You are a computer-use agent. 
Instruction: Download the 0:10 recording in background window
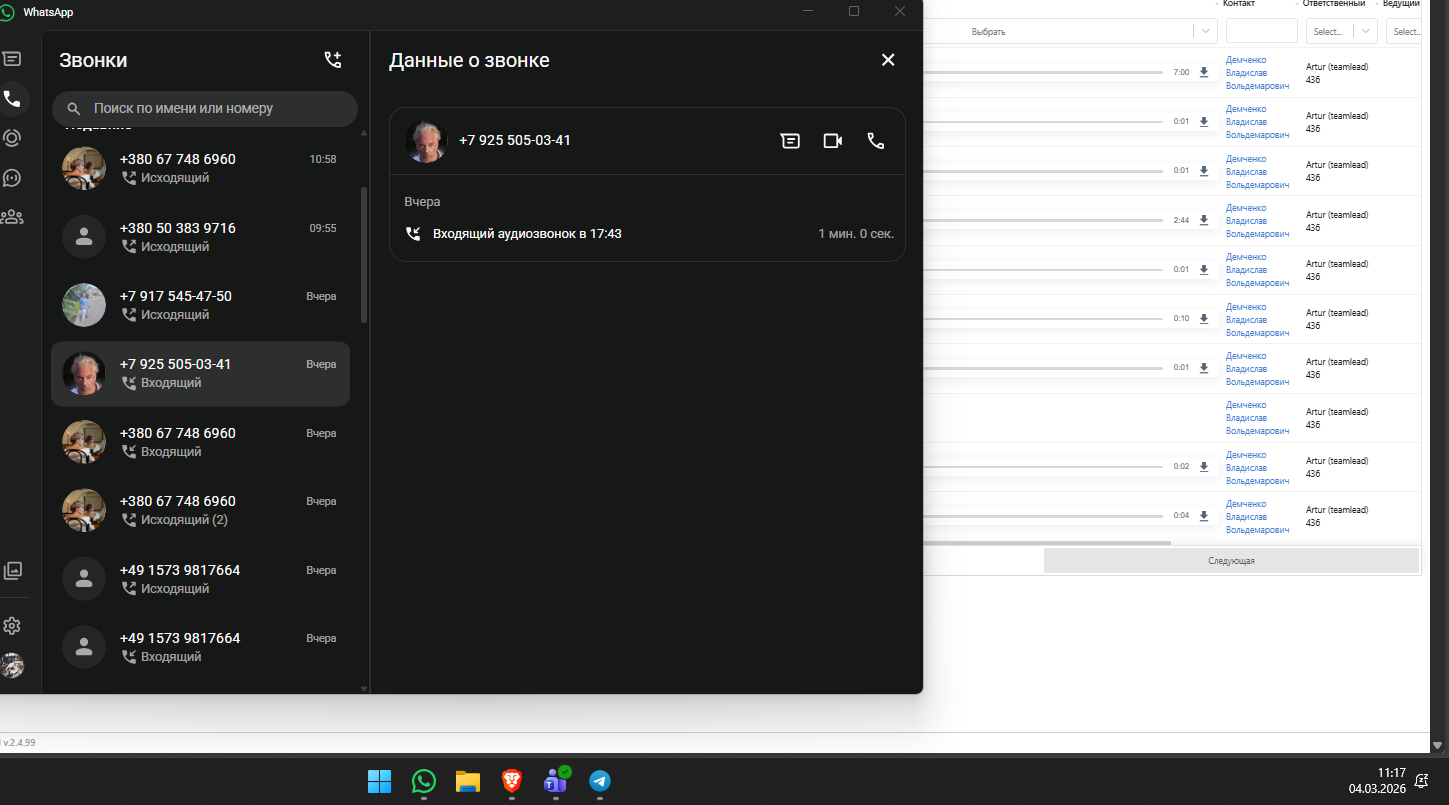[x=1204, y=318]
